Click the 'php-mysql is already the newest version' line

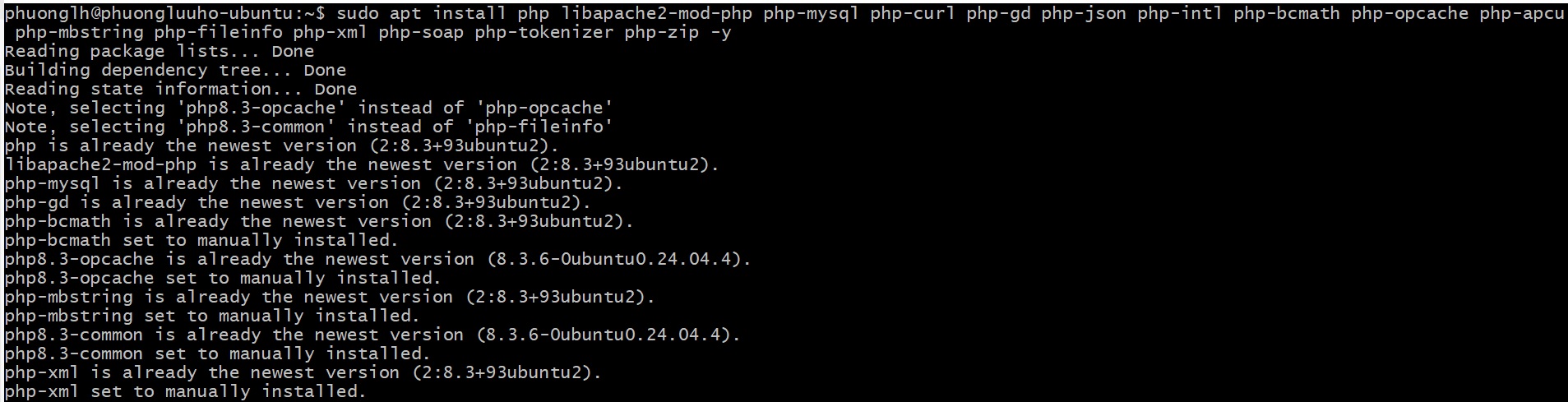point(314,183)
